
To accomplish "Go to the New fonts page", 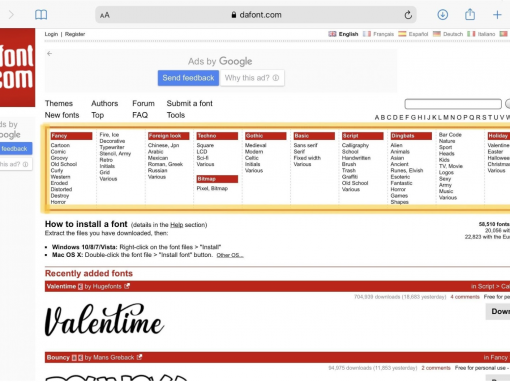I will point(62,115).
